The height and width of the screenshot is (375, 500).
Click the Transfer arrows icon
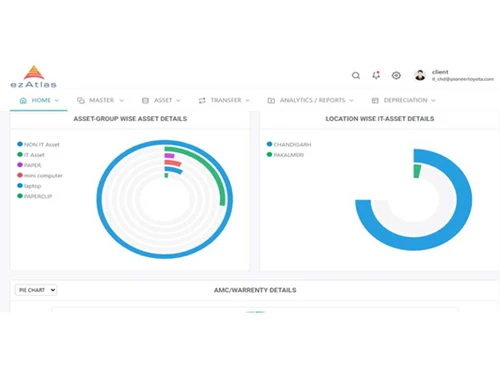202,100
